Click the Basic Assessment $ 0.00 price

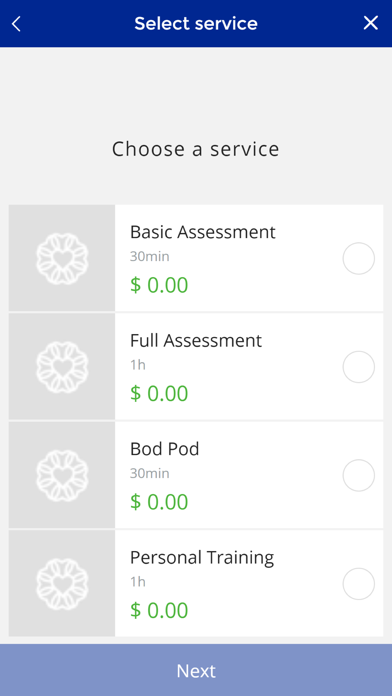tap(159, 285)
